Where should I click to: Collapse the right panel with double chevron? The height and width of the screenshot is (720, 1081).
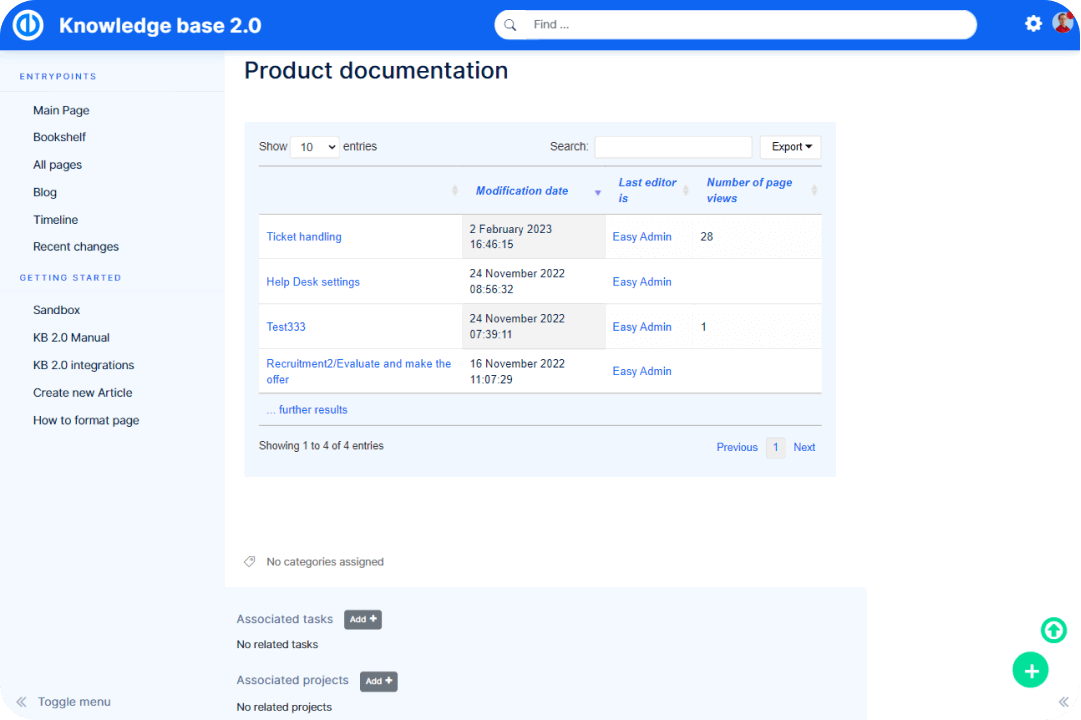1064,702
